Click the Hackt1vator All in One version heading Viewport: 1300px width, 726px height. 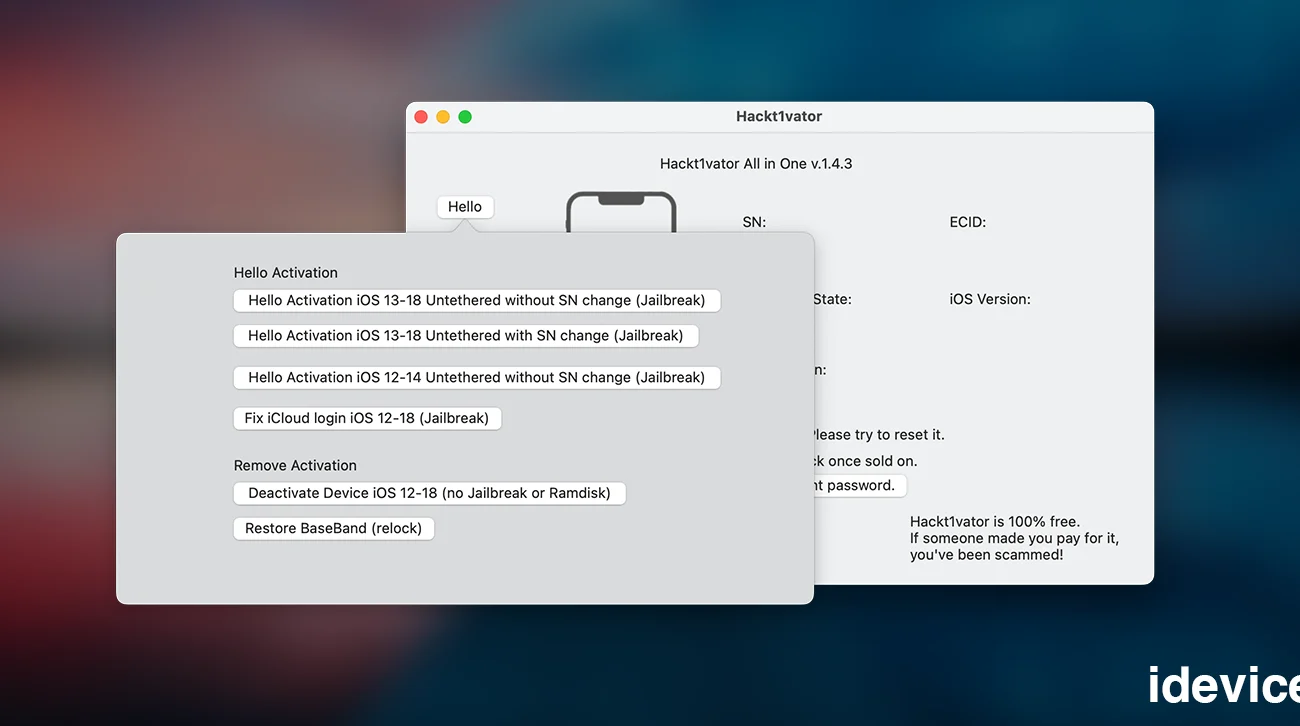(x=755, y=164)
